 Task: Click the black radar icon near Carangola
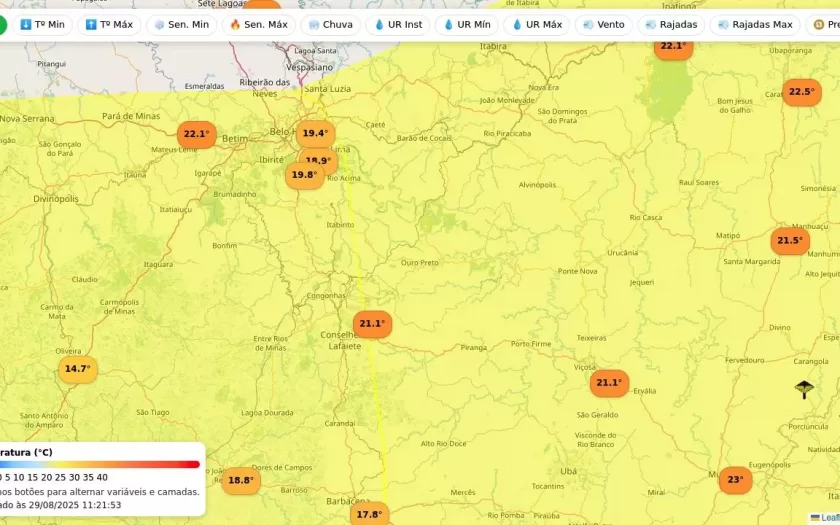click(804, 389)
